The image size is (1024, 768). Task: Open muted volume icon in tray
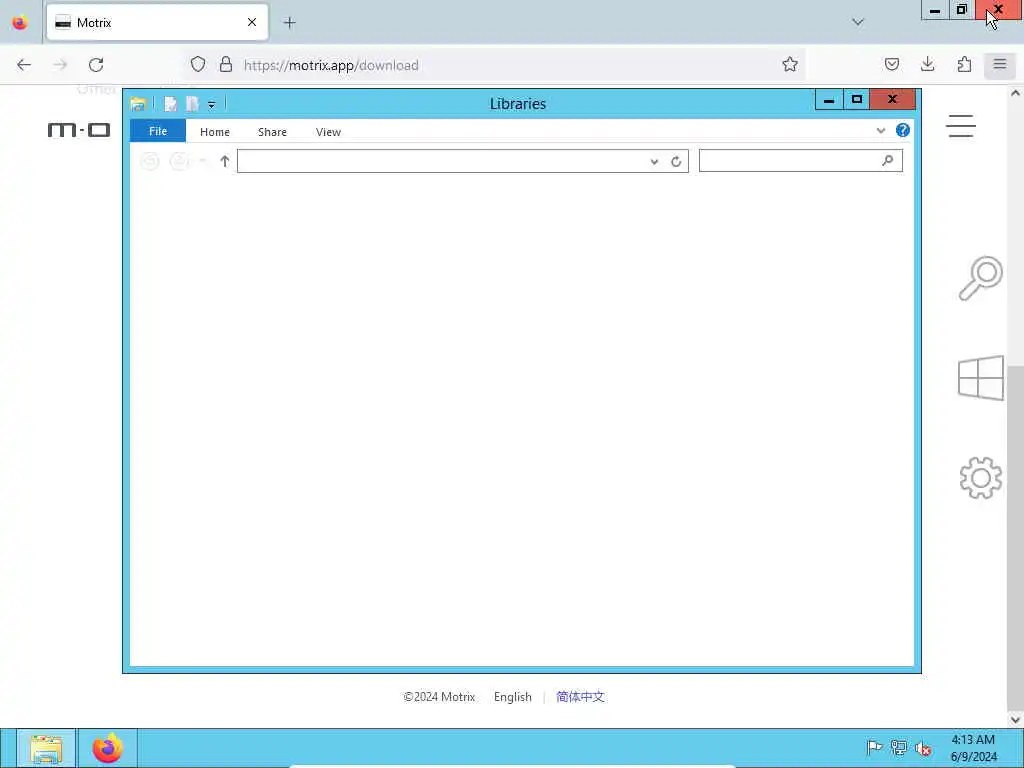tap(923, 748)
